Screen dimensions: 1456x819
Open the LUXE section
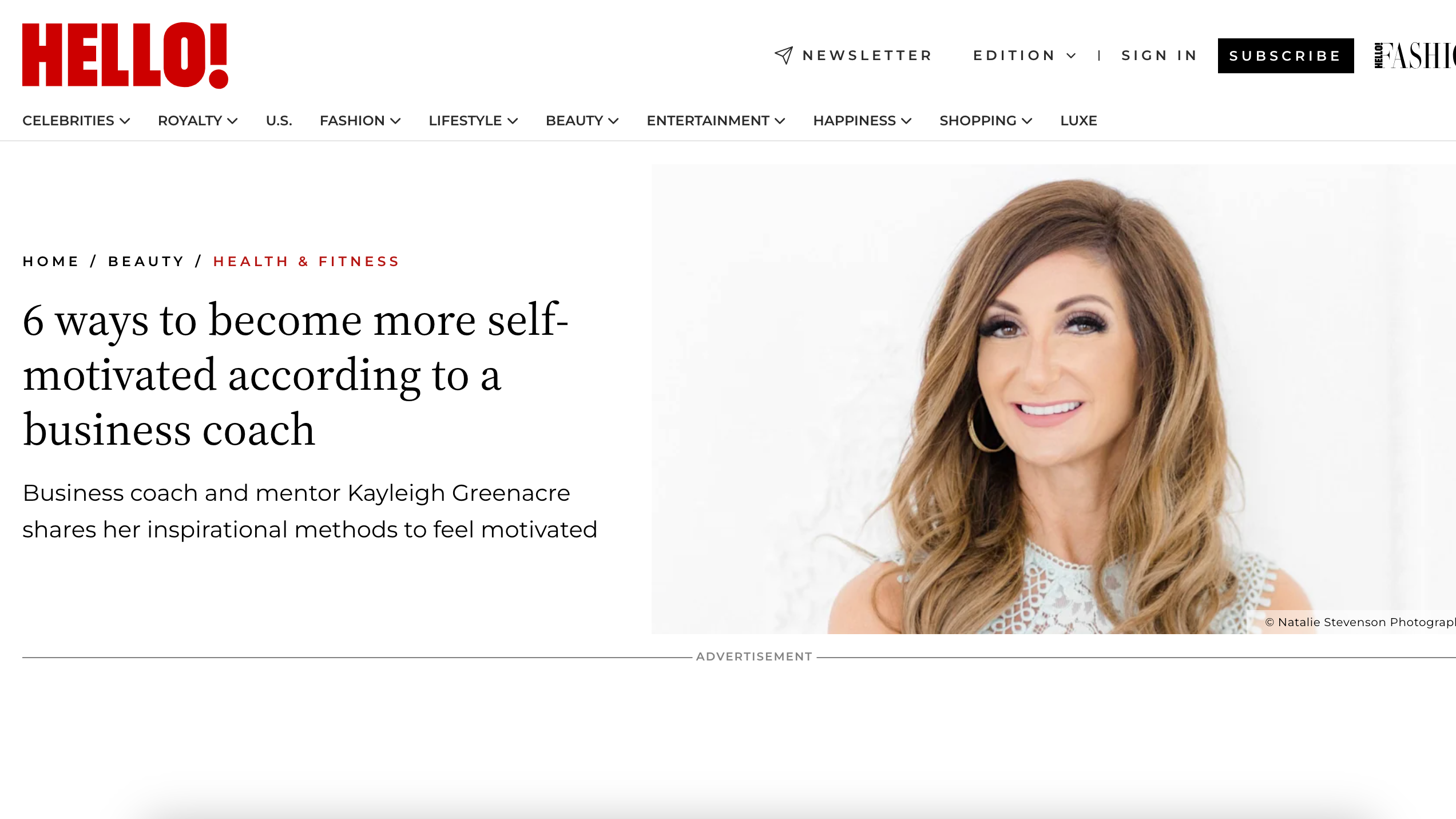1078,121
